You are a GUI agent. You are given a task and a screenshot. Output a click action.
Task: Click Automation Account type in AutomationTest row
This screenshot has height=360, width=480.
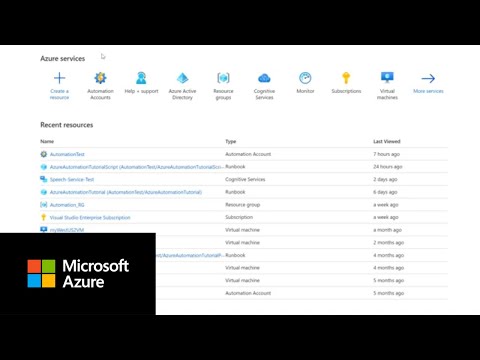click(248, 154)
